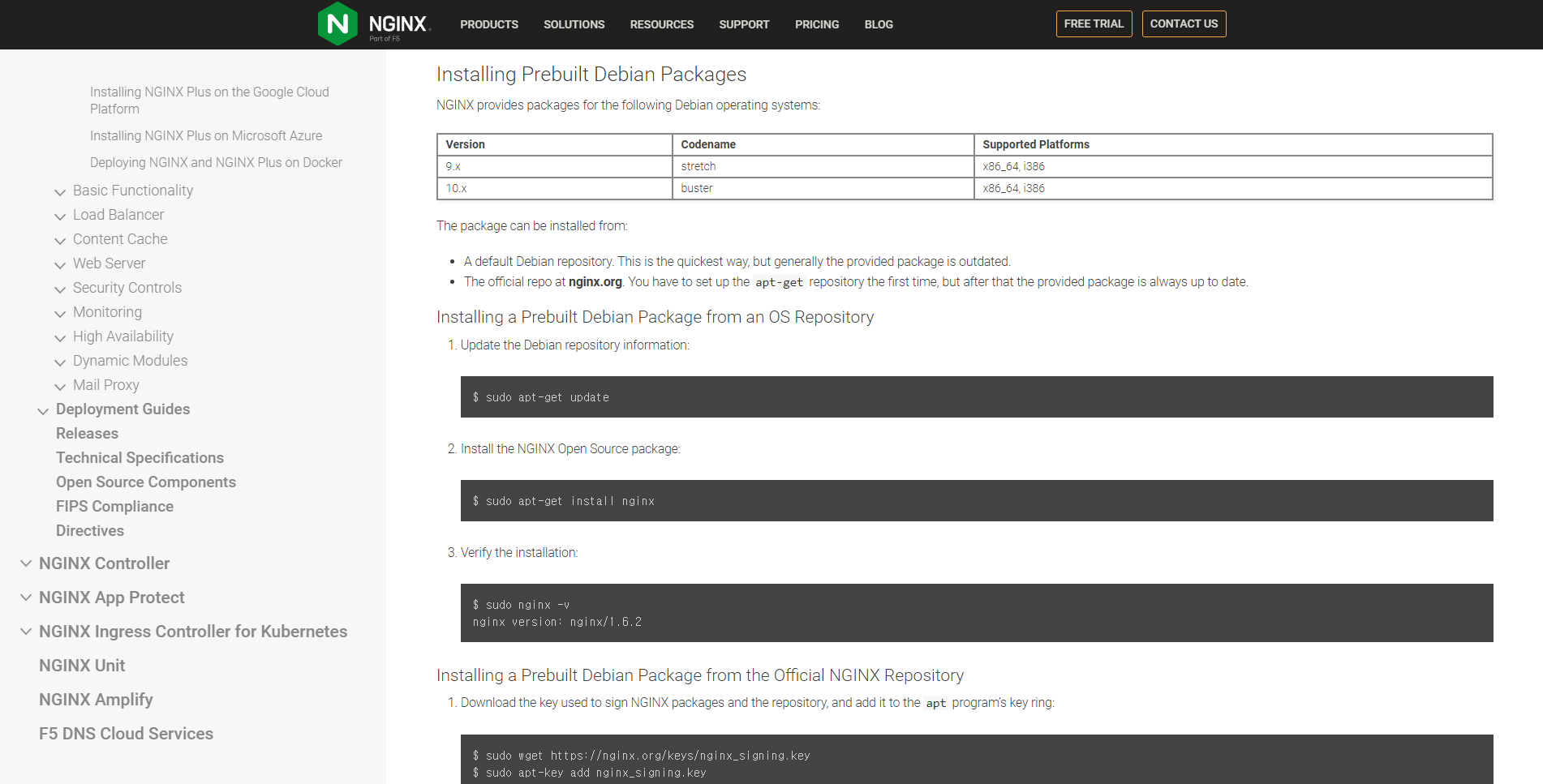This screenshot has height=784, width=1543.
Task: Open the Dynamic Modules section
Action: 130,361
